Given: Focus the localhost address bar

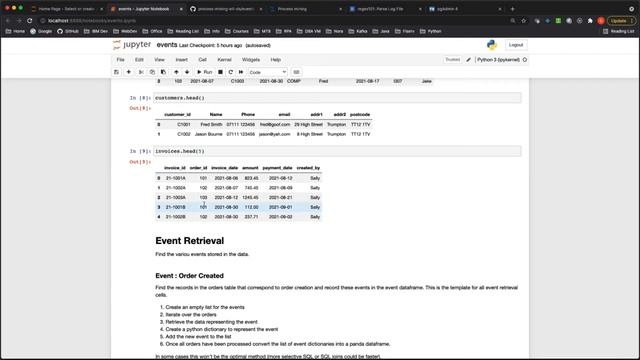Looking at the screenshot, I should 269,20.
